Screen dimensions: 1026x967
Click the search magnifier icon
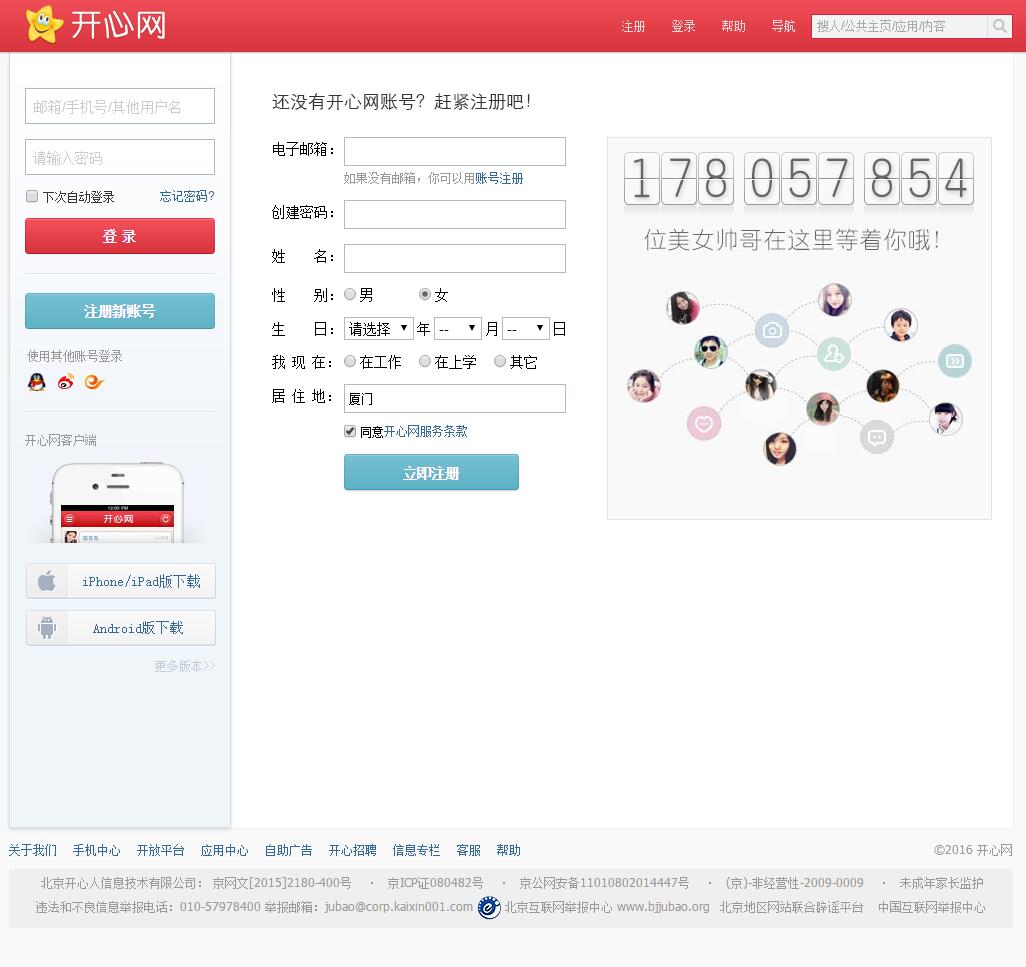pyautogui.click(x=999, y=26)
